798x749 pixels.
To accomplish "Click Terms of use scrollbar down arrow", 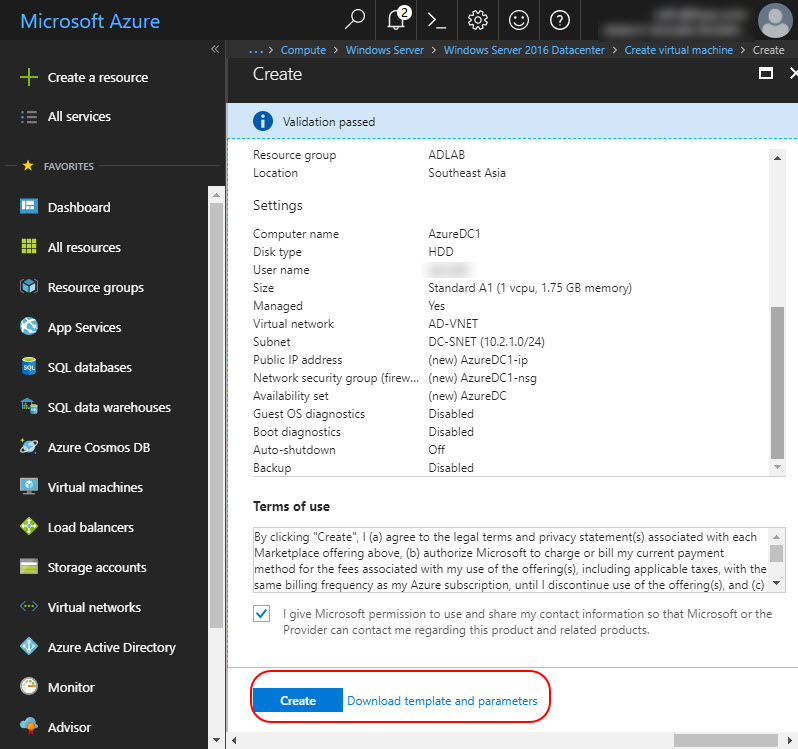I will click(776, 583).
